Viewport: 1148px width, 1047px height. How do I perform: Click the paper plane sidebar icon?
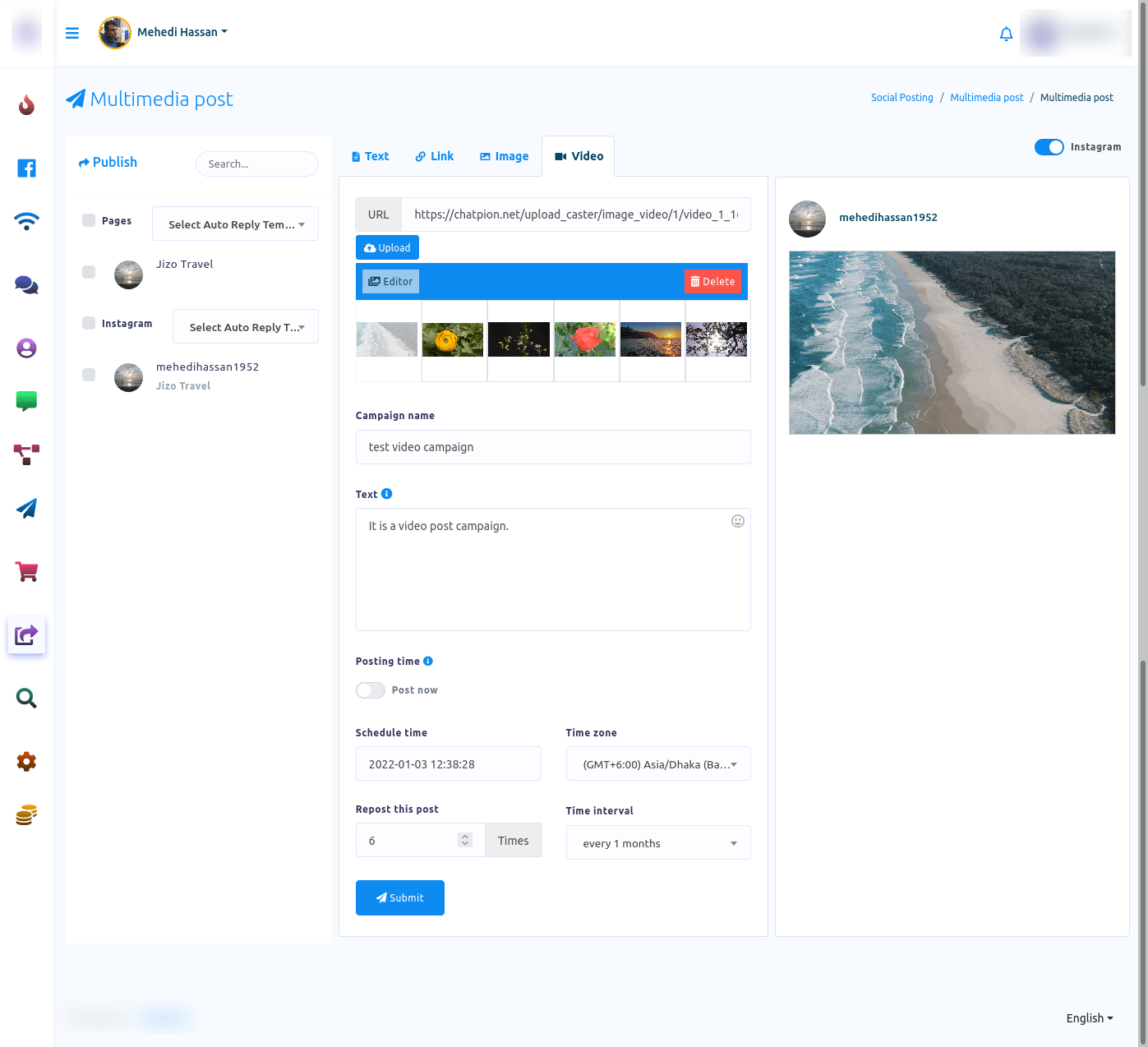click(26, 509)
